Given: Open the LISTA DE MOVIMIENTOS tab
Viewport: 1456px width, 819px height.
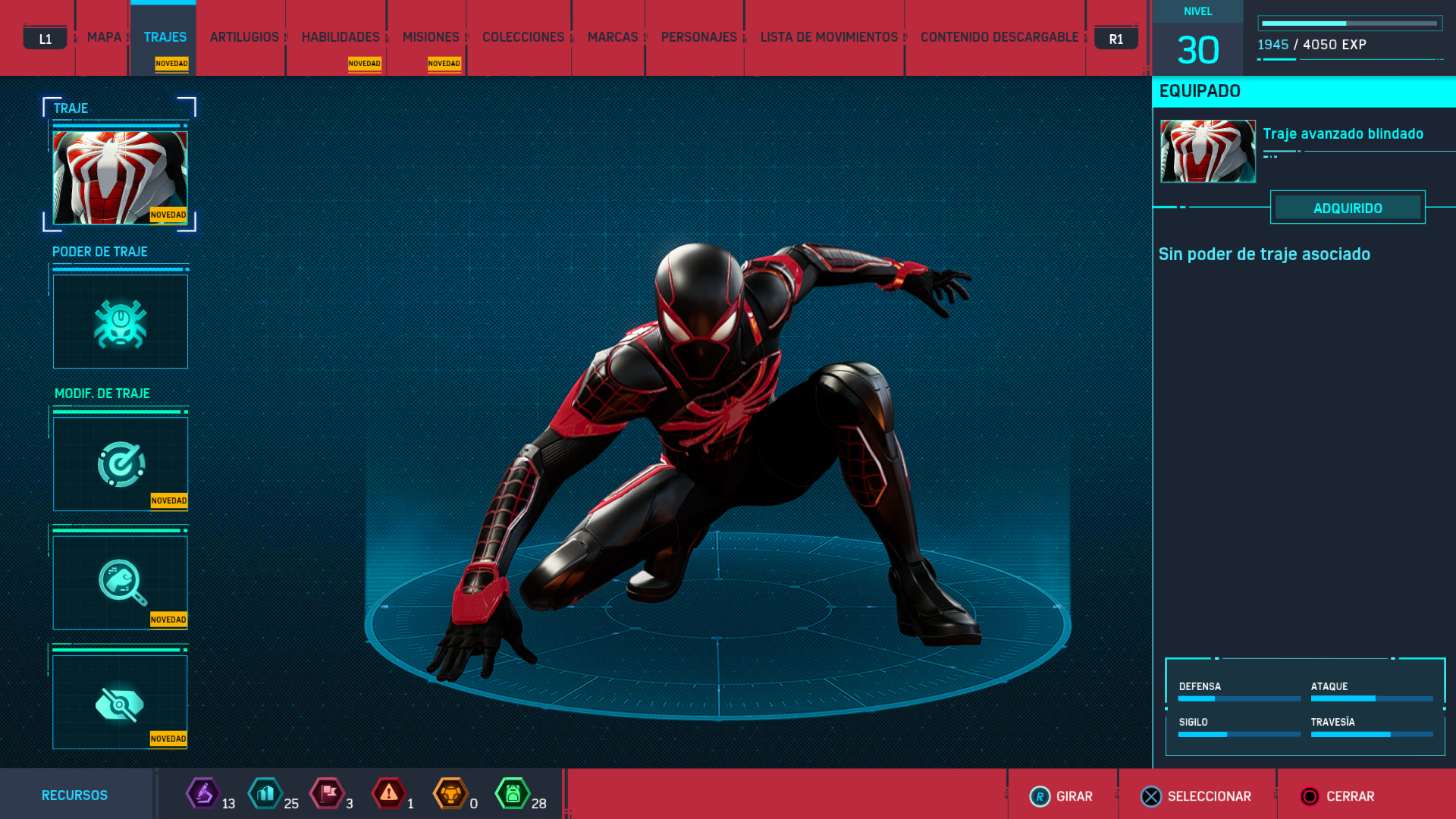Looking at the screenshot, I should coord(829,37).
